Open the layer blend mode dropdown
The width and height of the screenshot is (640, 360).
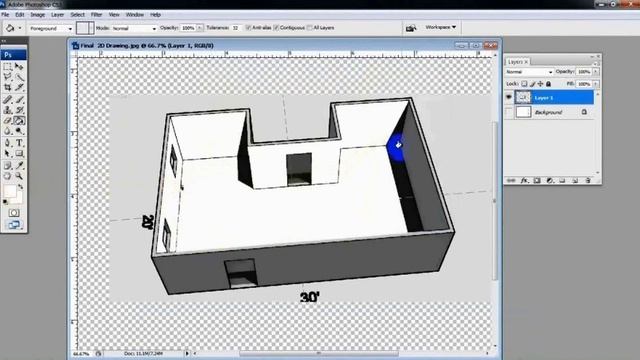[x=529, y=72]
